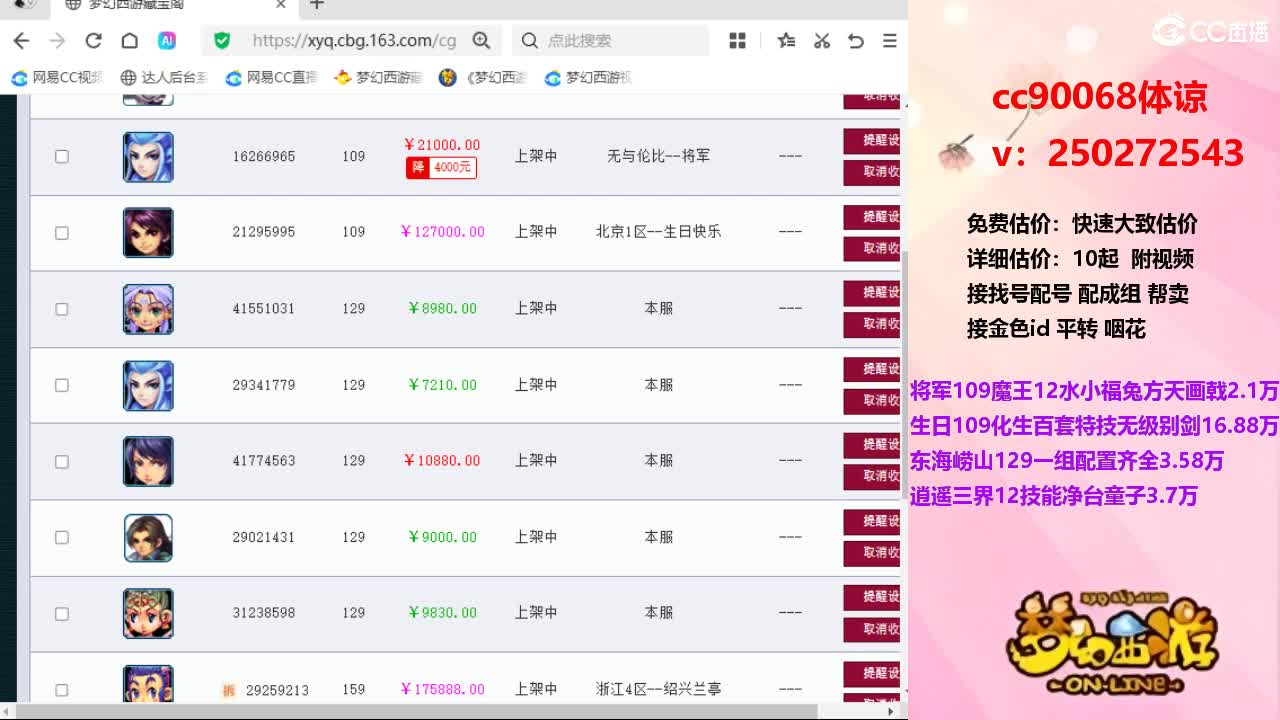This screenshot has width=1280, height=720.
Task: Open the browser home page
Action: point(129,41)
